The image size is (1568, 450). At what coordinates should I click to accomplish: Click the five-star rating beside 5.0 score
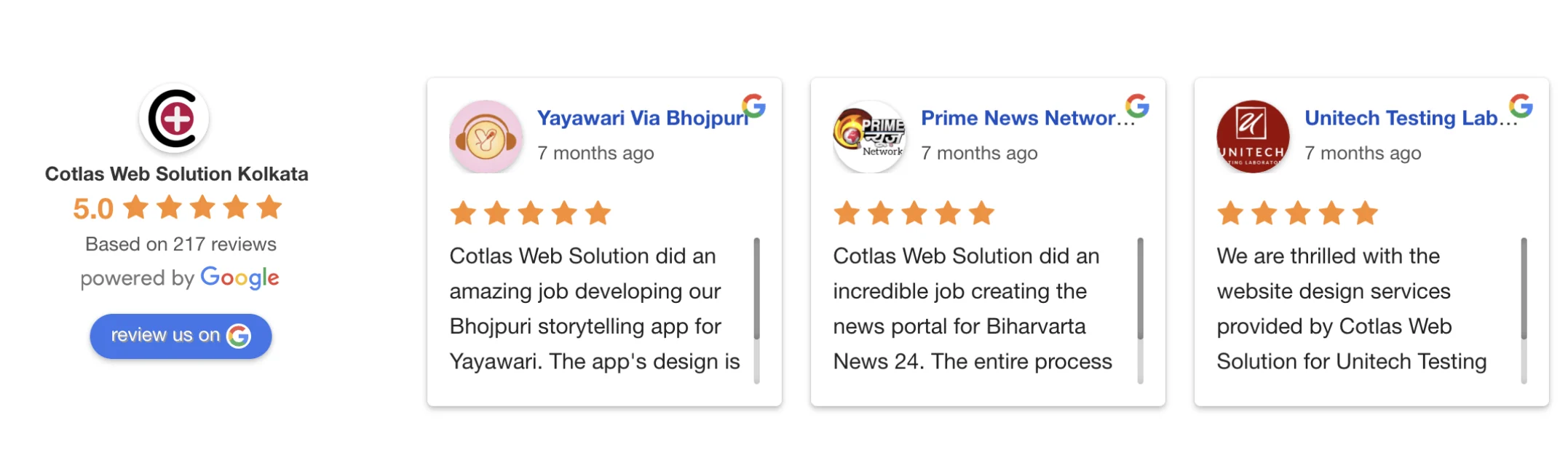point(202,208)
